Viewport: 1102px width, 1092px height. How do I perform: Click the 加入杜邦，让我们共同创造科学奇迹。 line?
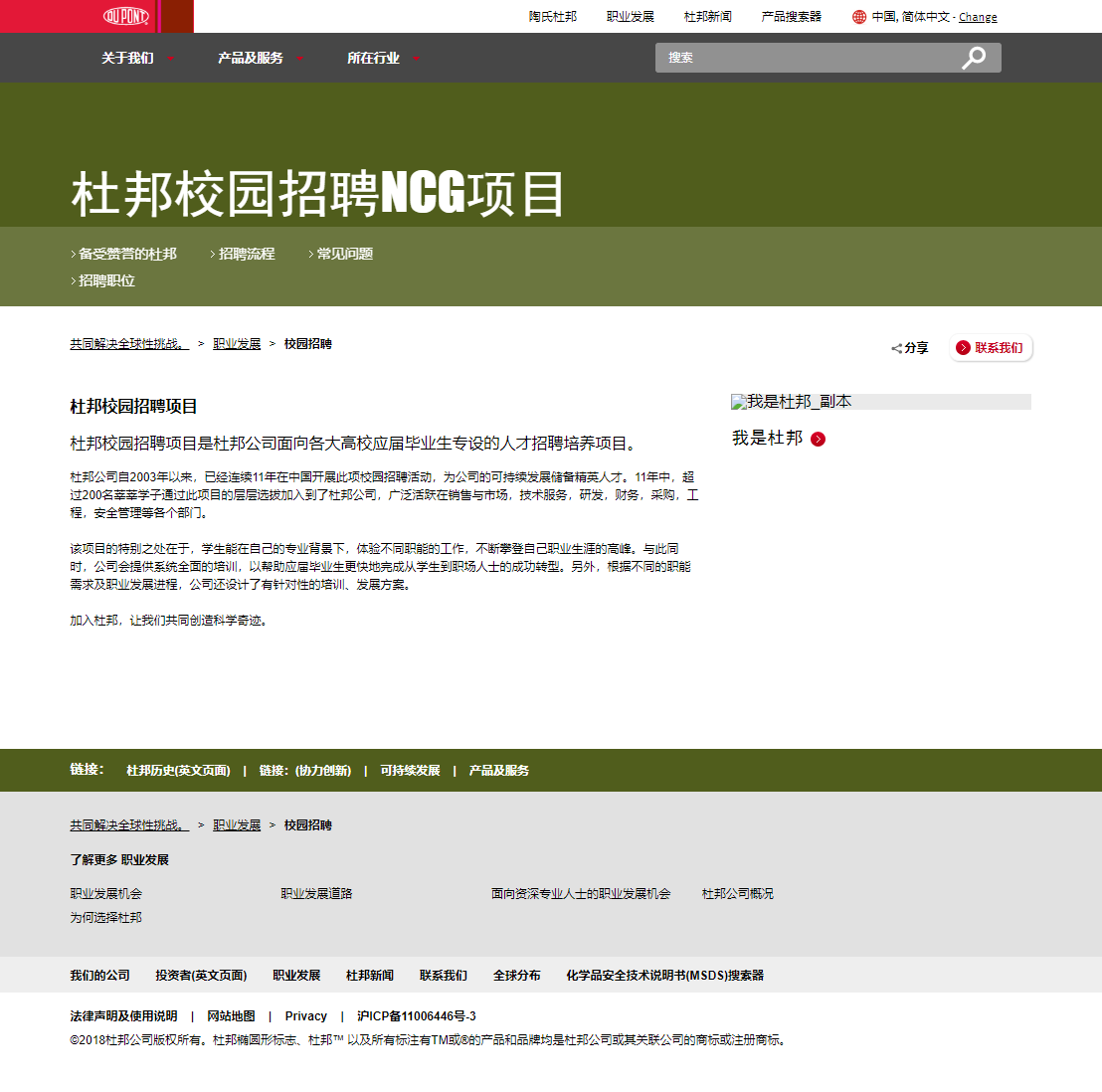click(169, 621)
